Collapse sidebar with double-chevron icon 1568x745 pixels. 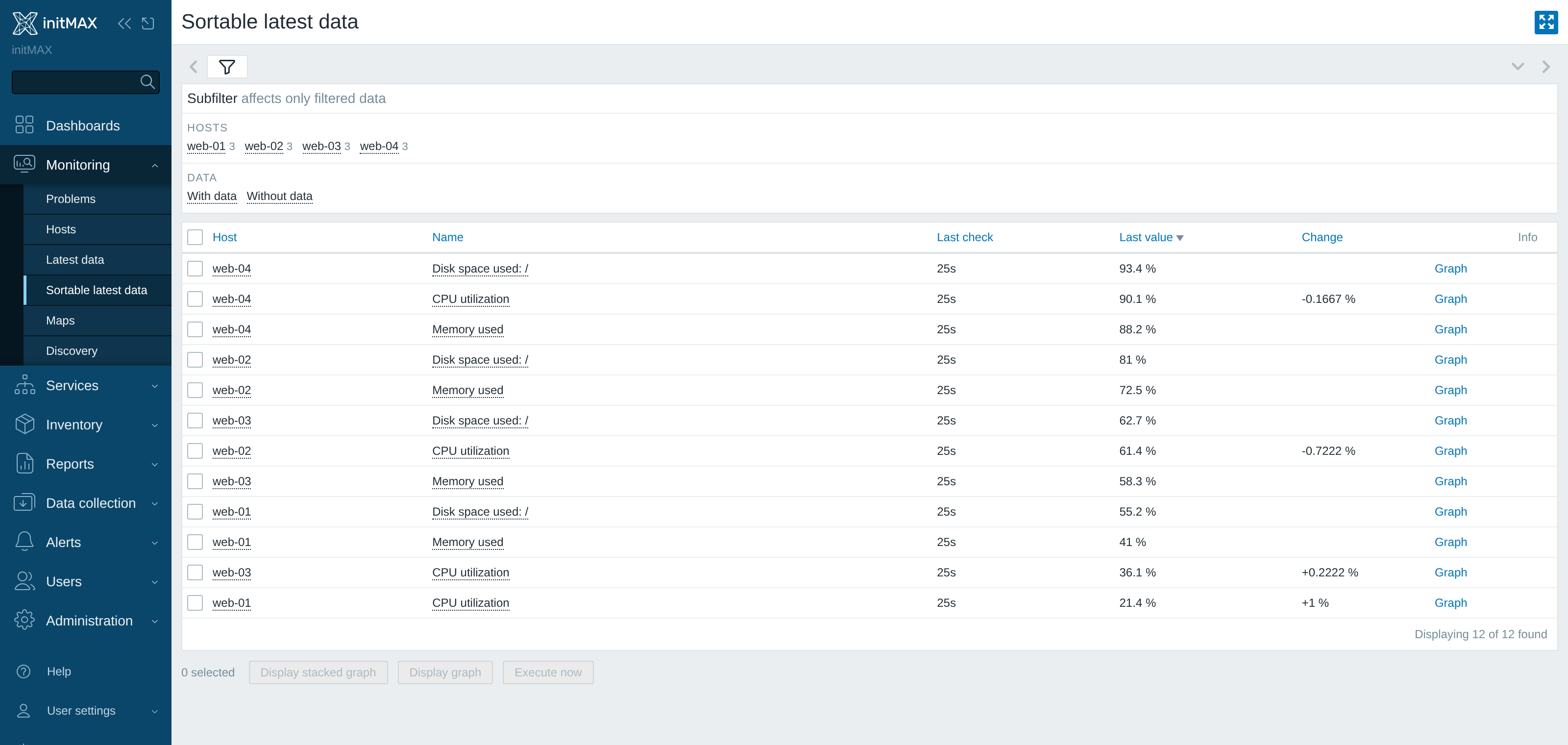tap(124, 23)
